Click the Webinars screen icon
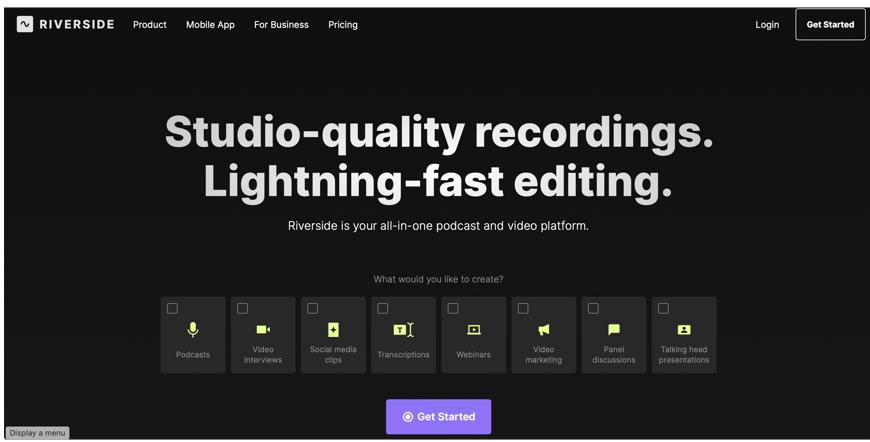Viewport: 870px width, 442px height. click(473, 330)
